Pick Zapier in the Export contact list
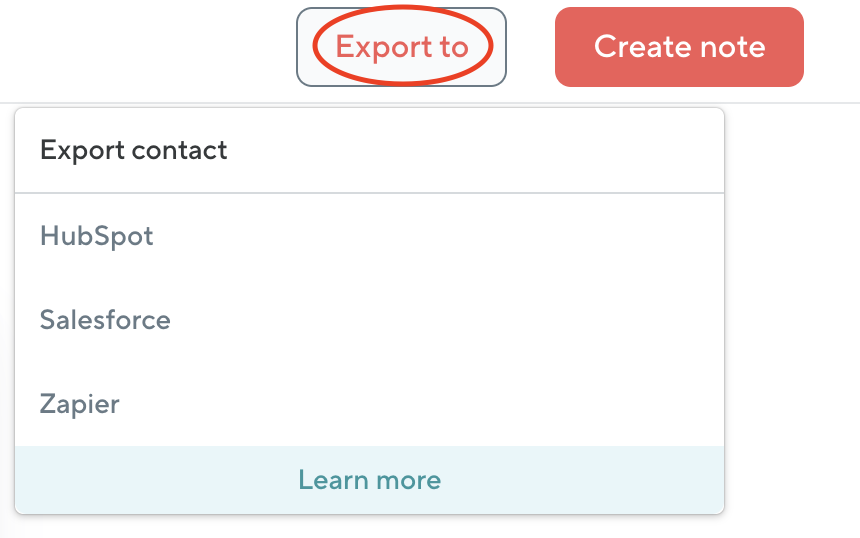 click(x=369, y=404)
